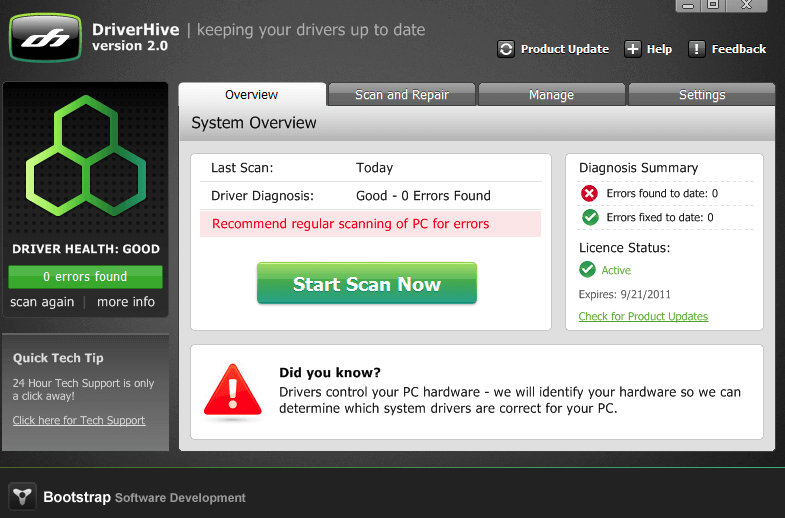This screenshot has width=785, height=518.
Task: Click here for Tech Support link
Action: point(79,420)
